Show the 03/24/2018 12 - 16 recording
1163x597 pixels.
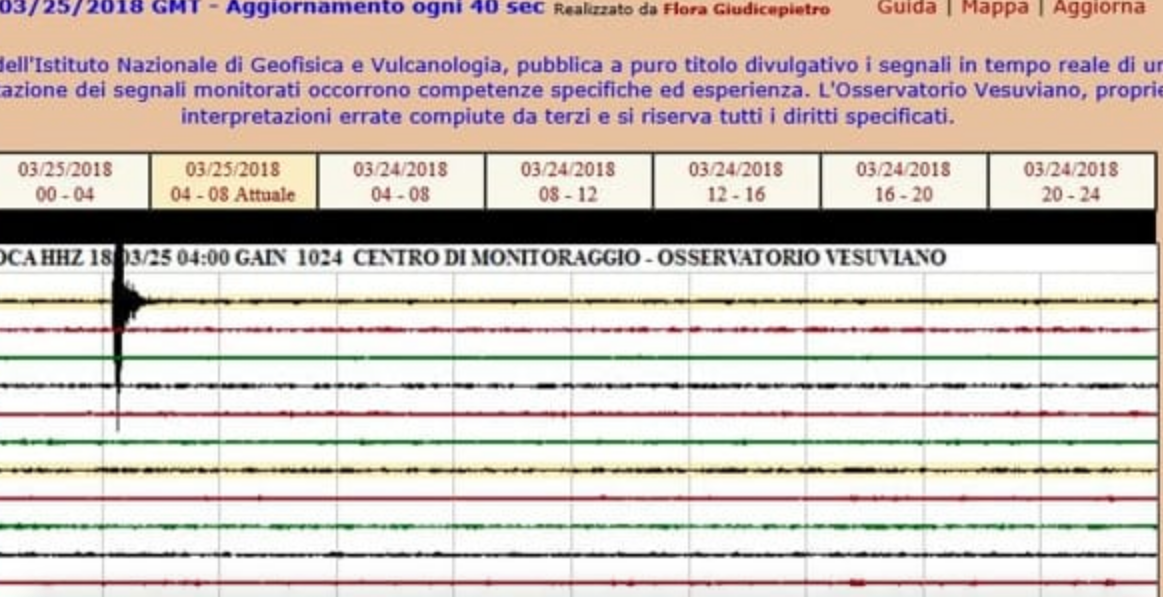coord(736,182)
